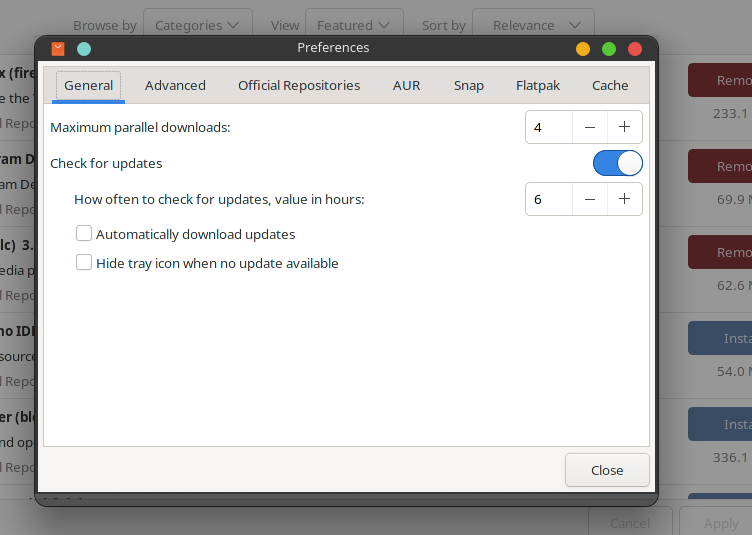Click the Close button in Preferences
Screen dimensions: 752x535
click(607, 470)
